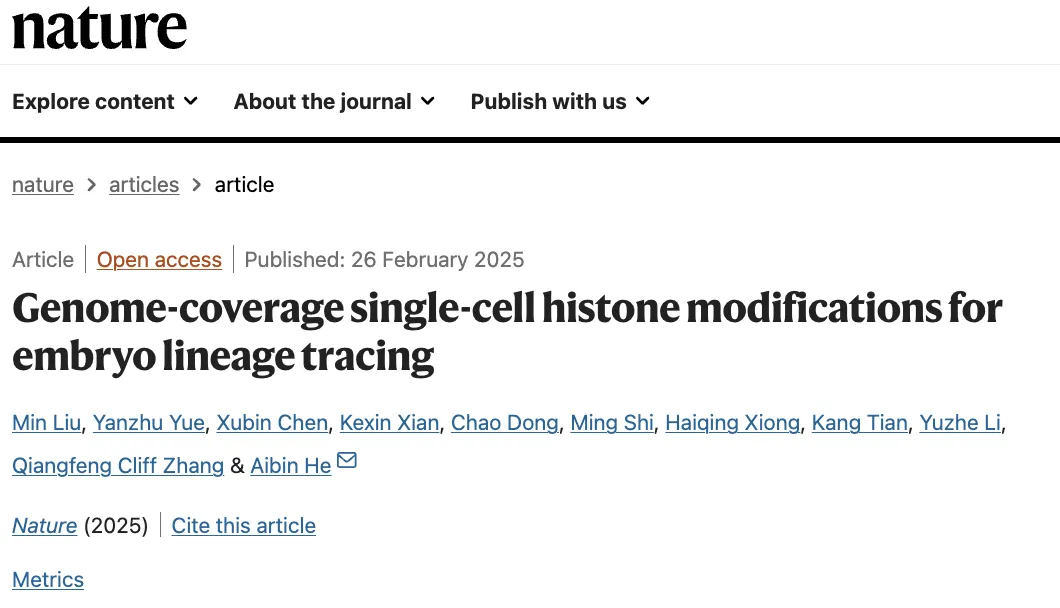This screenshot has width=1060, height=608.
Task: Expand the Publish with us menu
Action: point(560,102)
